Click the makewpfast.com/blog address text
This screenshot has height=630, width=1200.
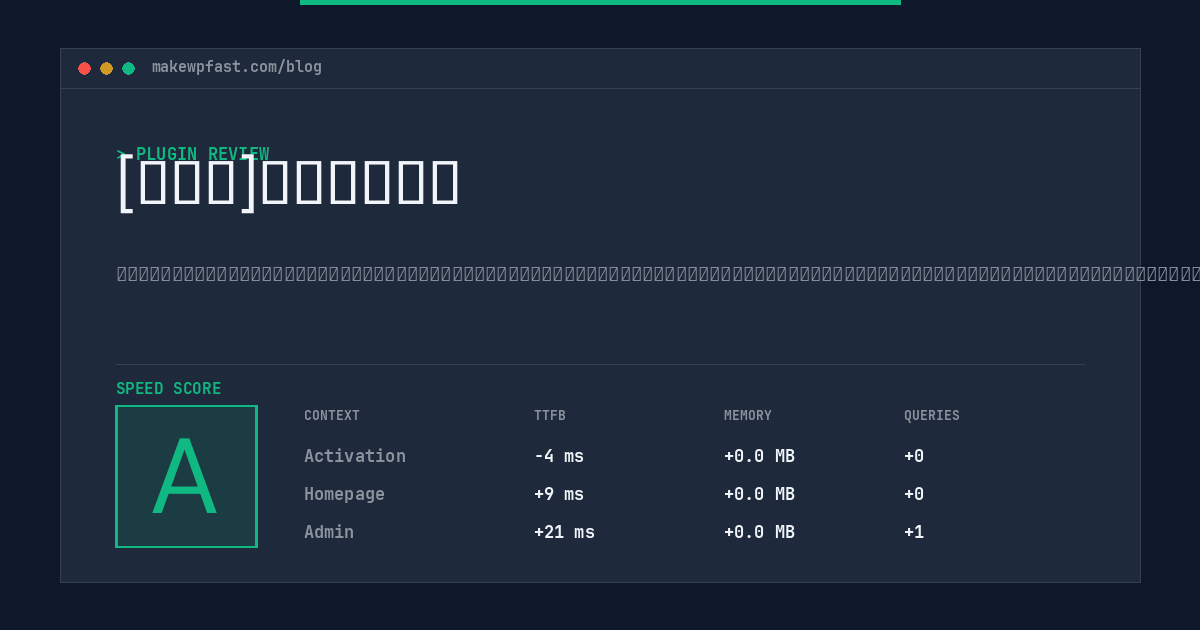pos(237,67)
